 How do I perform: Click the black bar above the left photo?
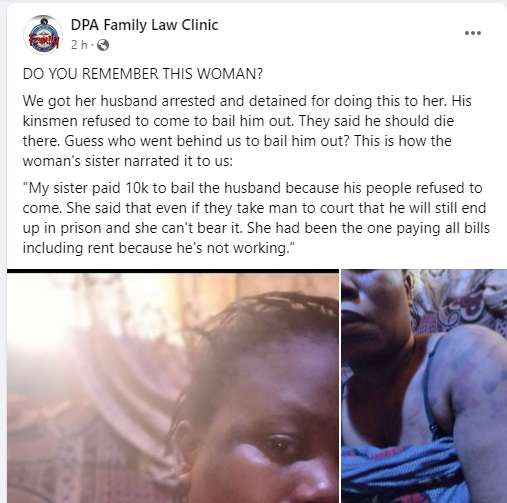pyautogui.click(x=173, y=271)
